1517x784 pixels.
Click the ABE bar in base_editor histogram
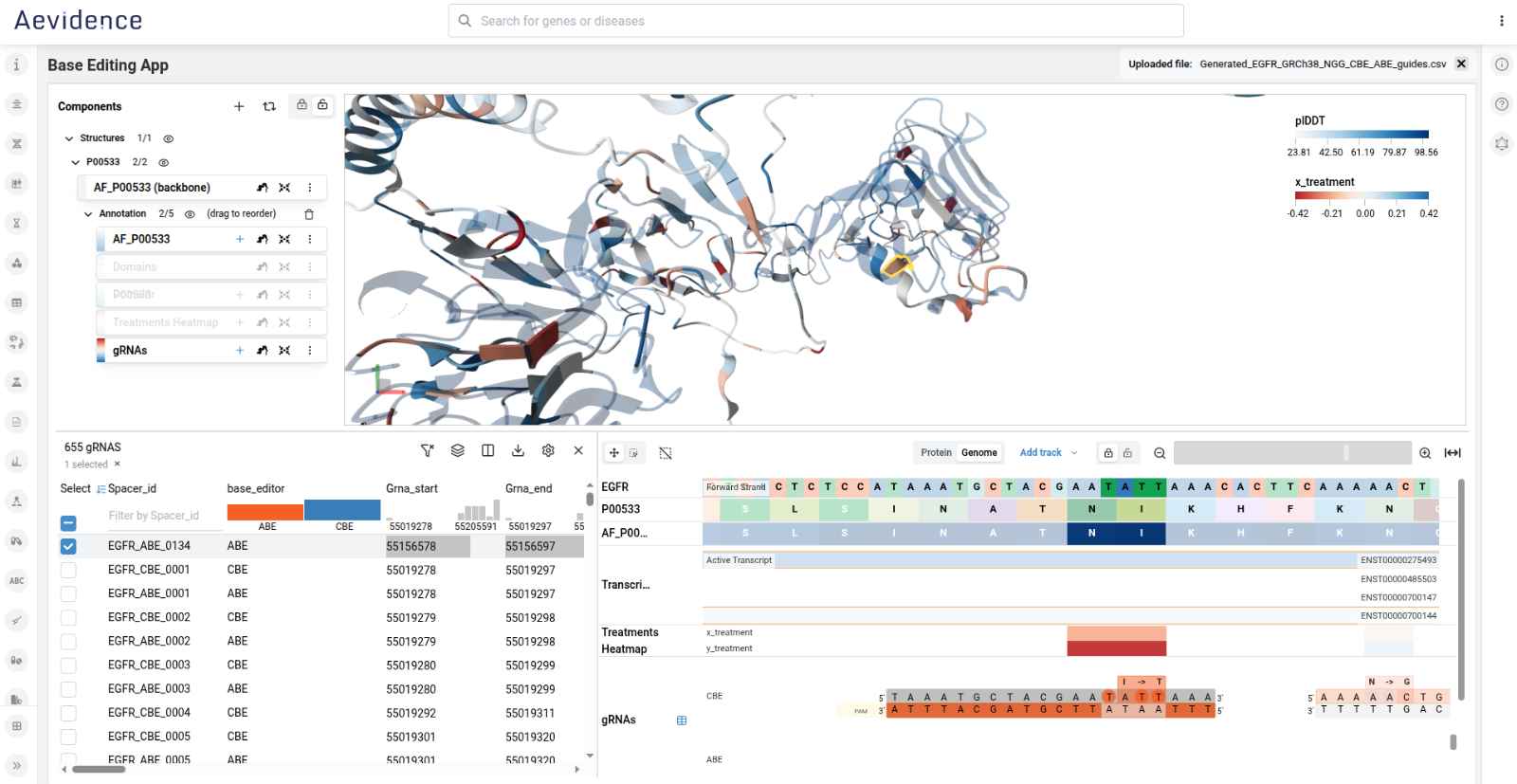265,512
